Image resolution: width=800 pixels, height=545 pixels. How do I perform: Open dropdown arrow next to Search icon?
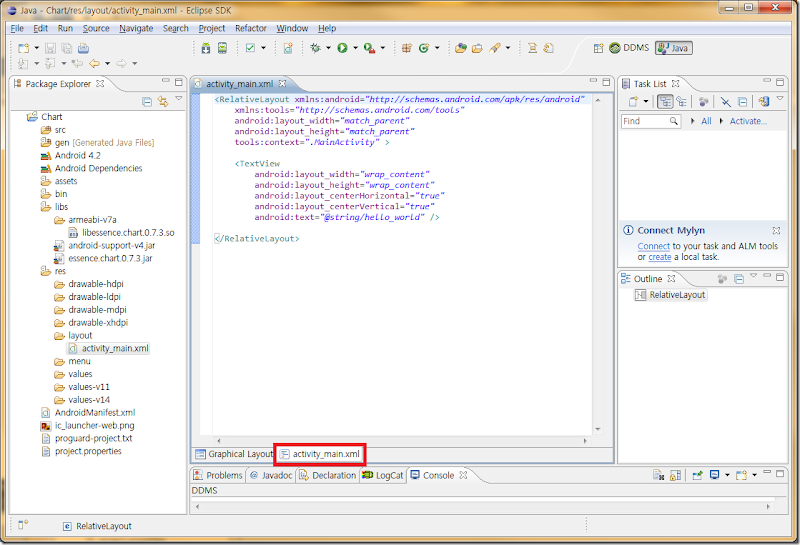(508, 48)
